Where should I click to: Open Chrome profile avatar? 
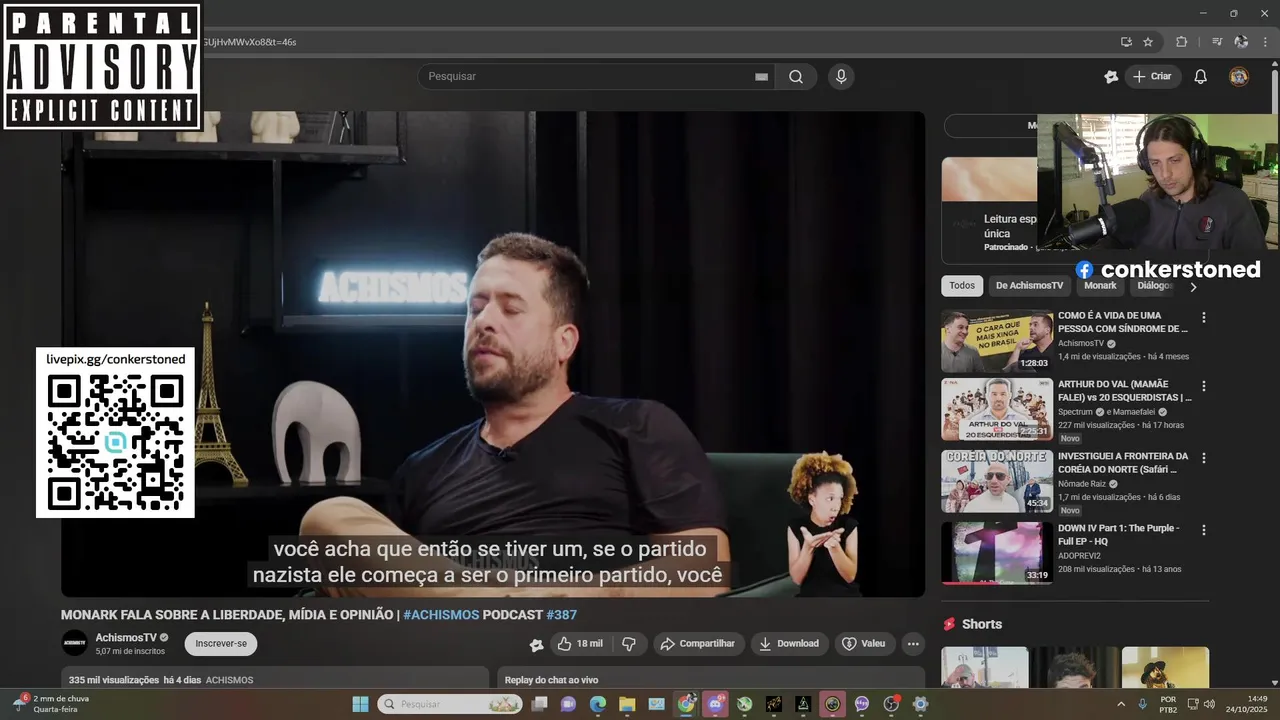(x=1241, y=42)
